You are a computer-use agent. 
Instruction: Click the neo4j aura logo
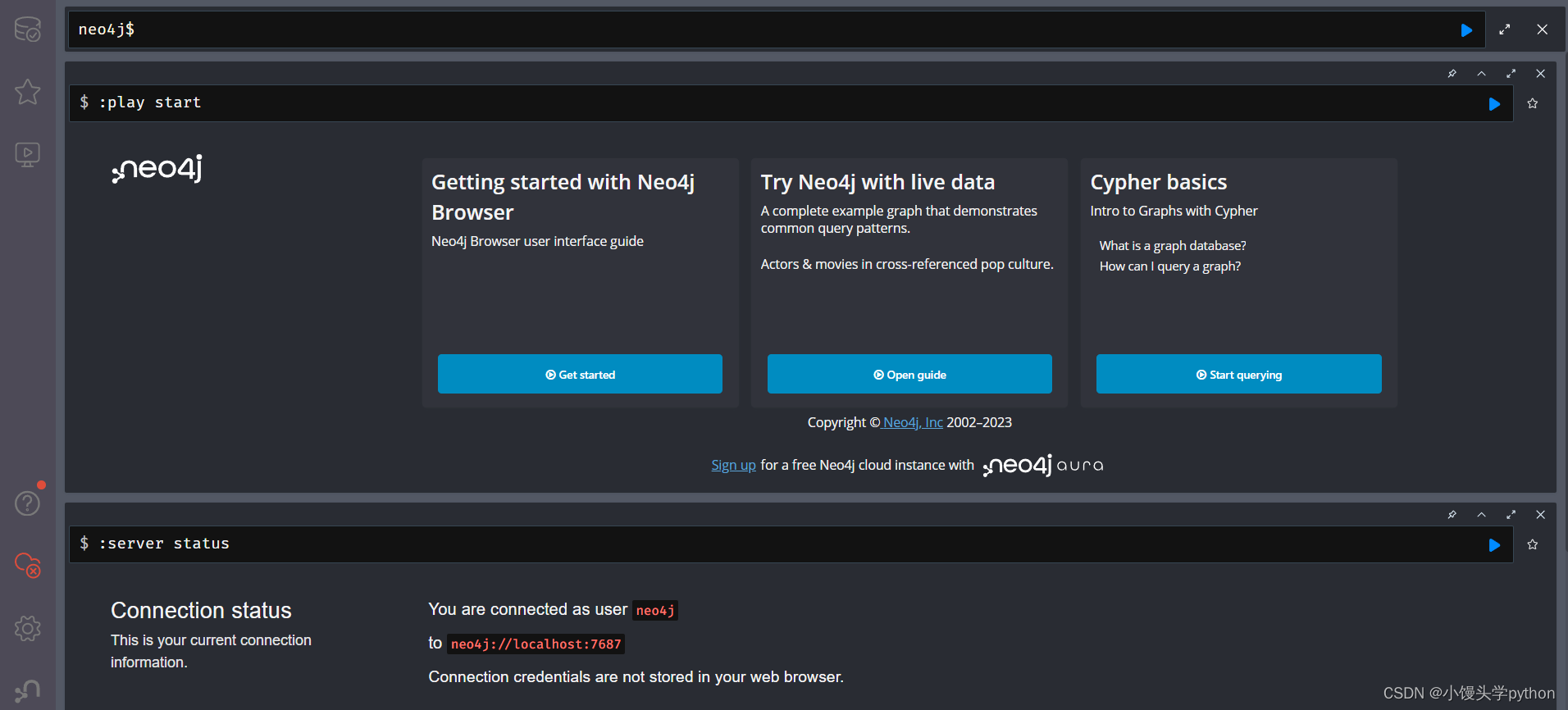[1043, 465]
